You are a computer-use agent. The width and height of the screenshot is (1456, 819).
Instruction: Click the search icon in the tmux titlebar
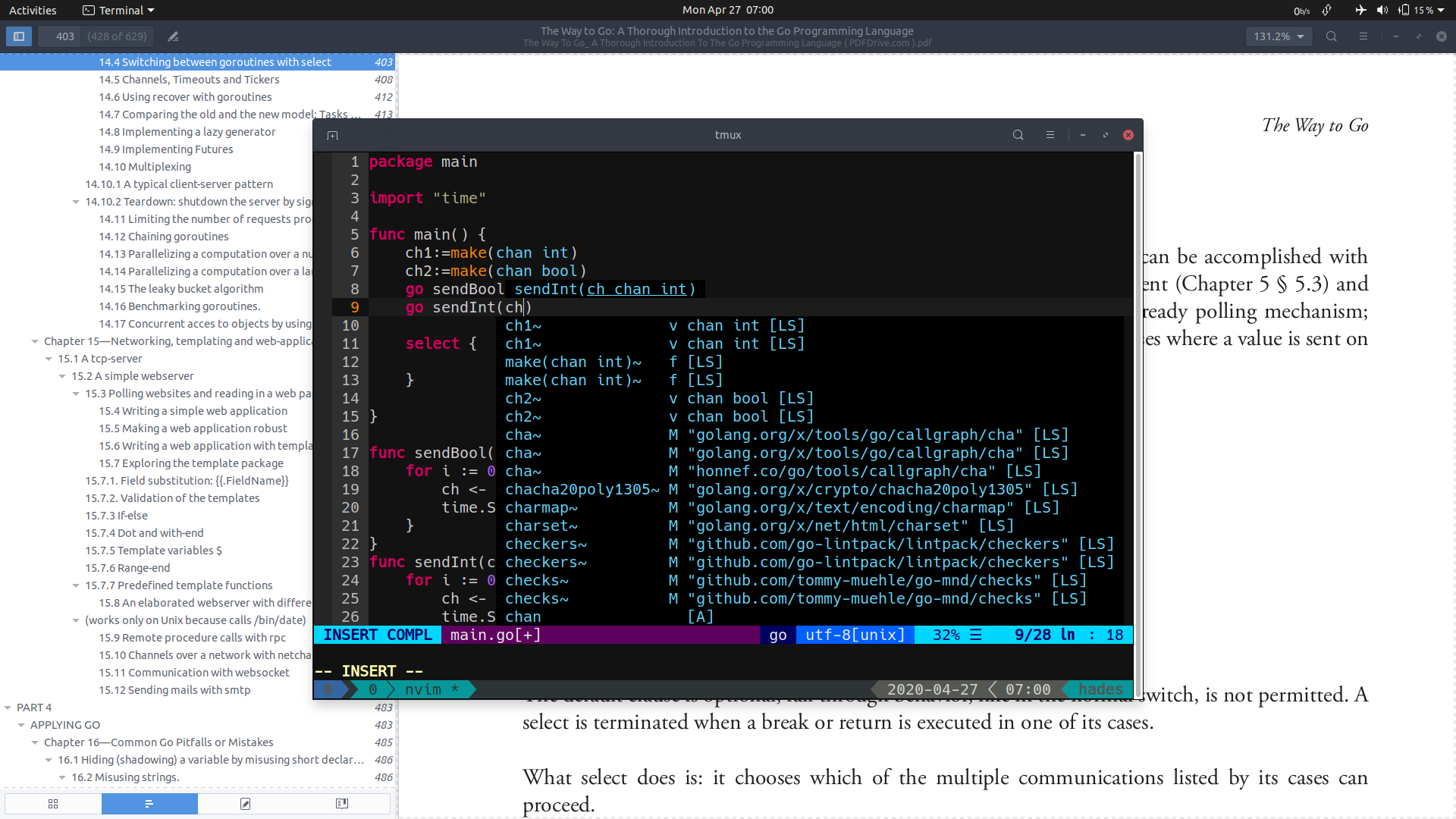(1018, 135)
